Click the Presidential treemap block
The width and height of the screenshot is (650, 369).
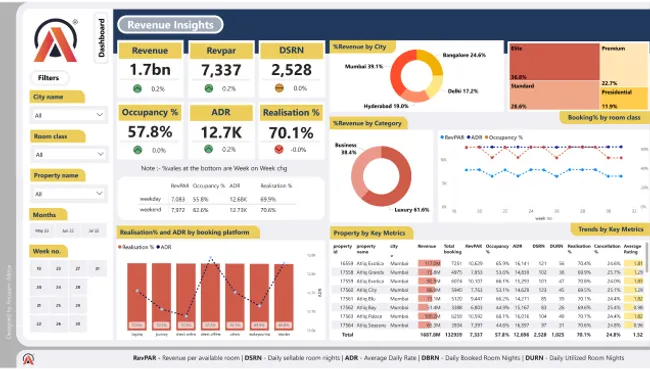tap(624, 98)
